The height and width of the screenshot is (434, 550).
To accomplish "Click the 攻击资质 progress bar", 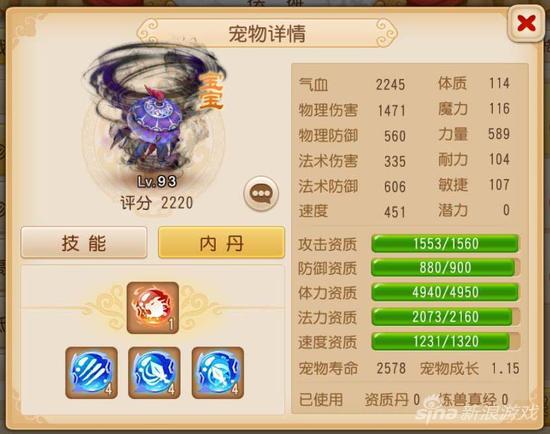I will click(x=445, y=244).
